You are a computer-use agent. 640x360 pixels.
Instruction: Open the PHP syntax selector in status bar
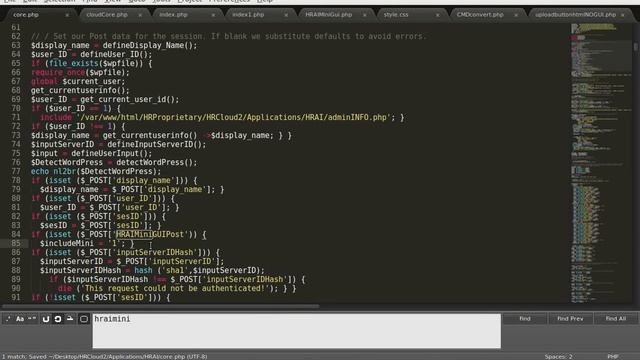[613, 357]
